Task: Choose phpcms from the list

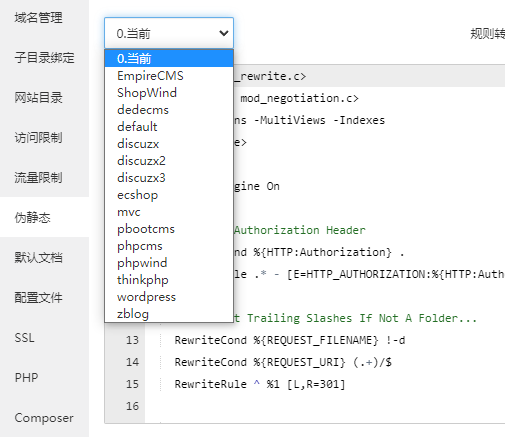Action: (169, 246)
